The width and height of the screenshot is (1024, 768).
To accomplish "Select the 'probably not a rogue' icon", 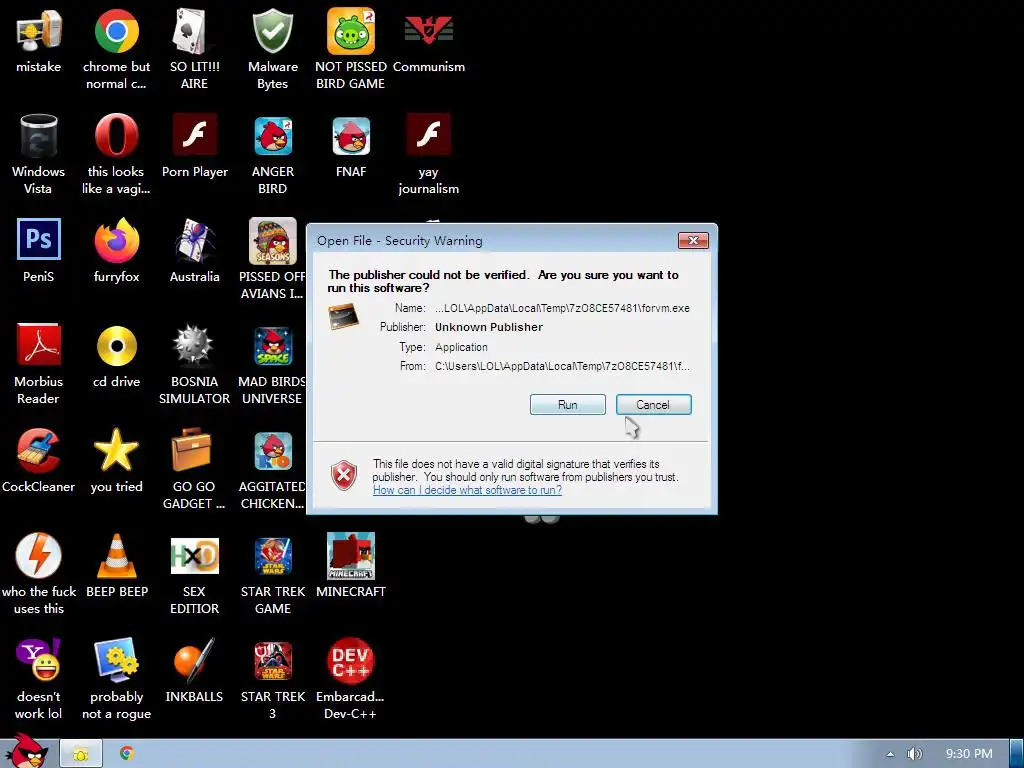I will [116, 660].
